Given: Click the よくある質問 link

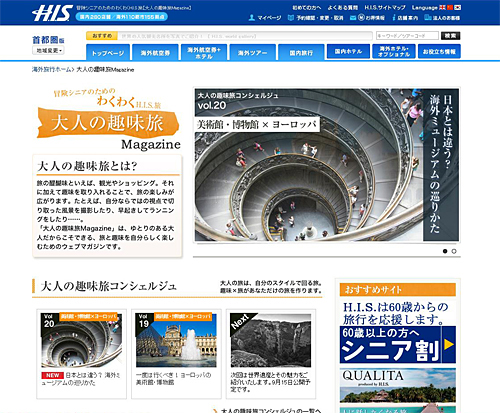Looking at the screenshot, I should [x=342, y=7].
